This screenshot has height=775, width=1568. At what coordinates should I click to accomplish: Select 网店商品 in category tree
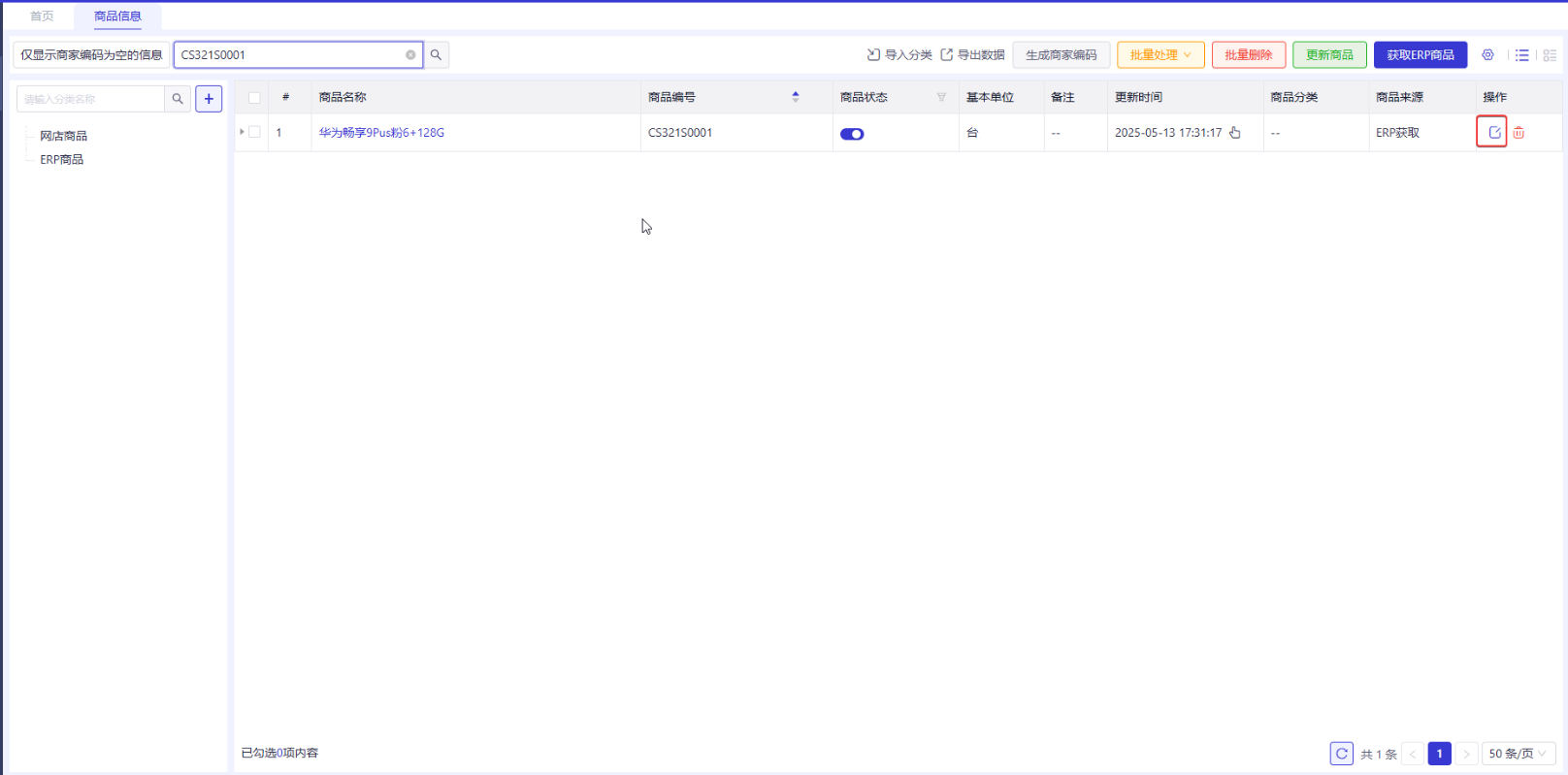(63, 136)
